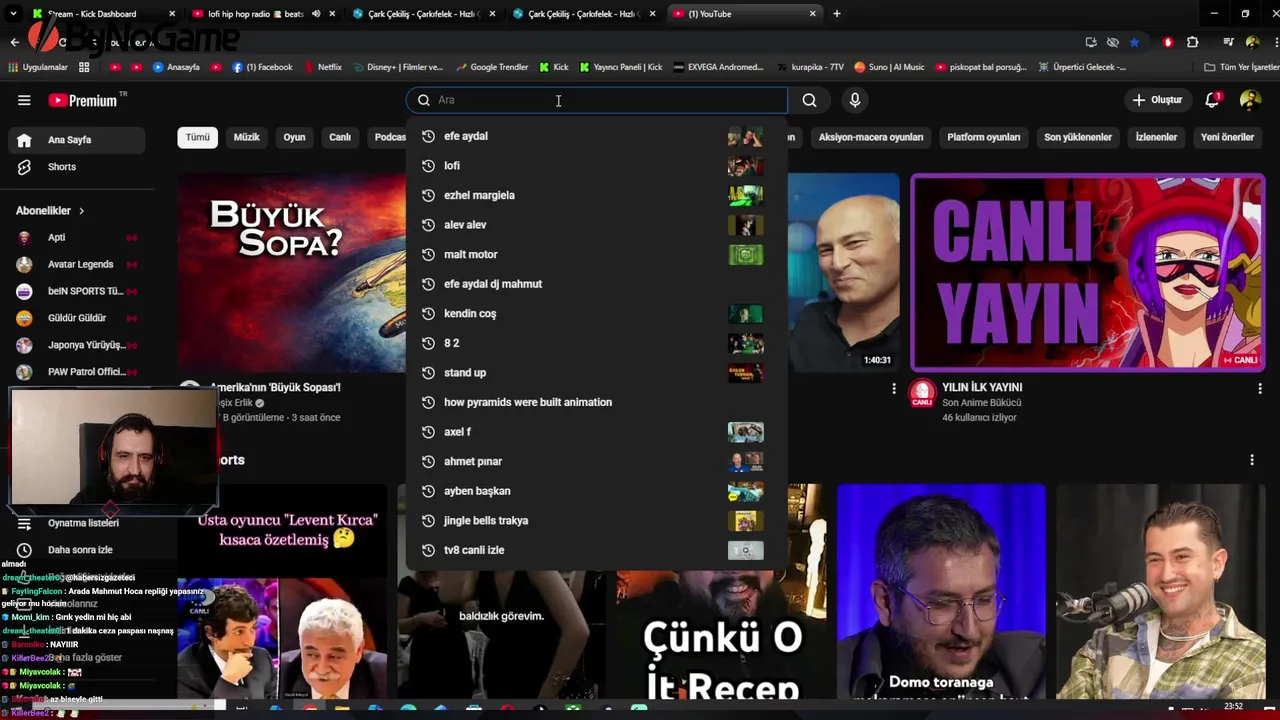The width and height of the screenshot is (1280, 720).
Task: Select the Tümü filter chip
Action: [x=198, y=137]
